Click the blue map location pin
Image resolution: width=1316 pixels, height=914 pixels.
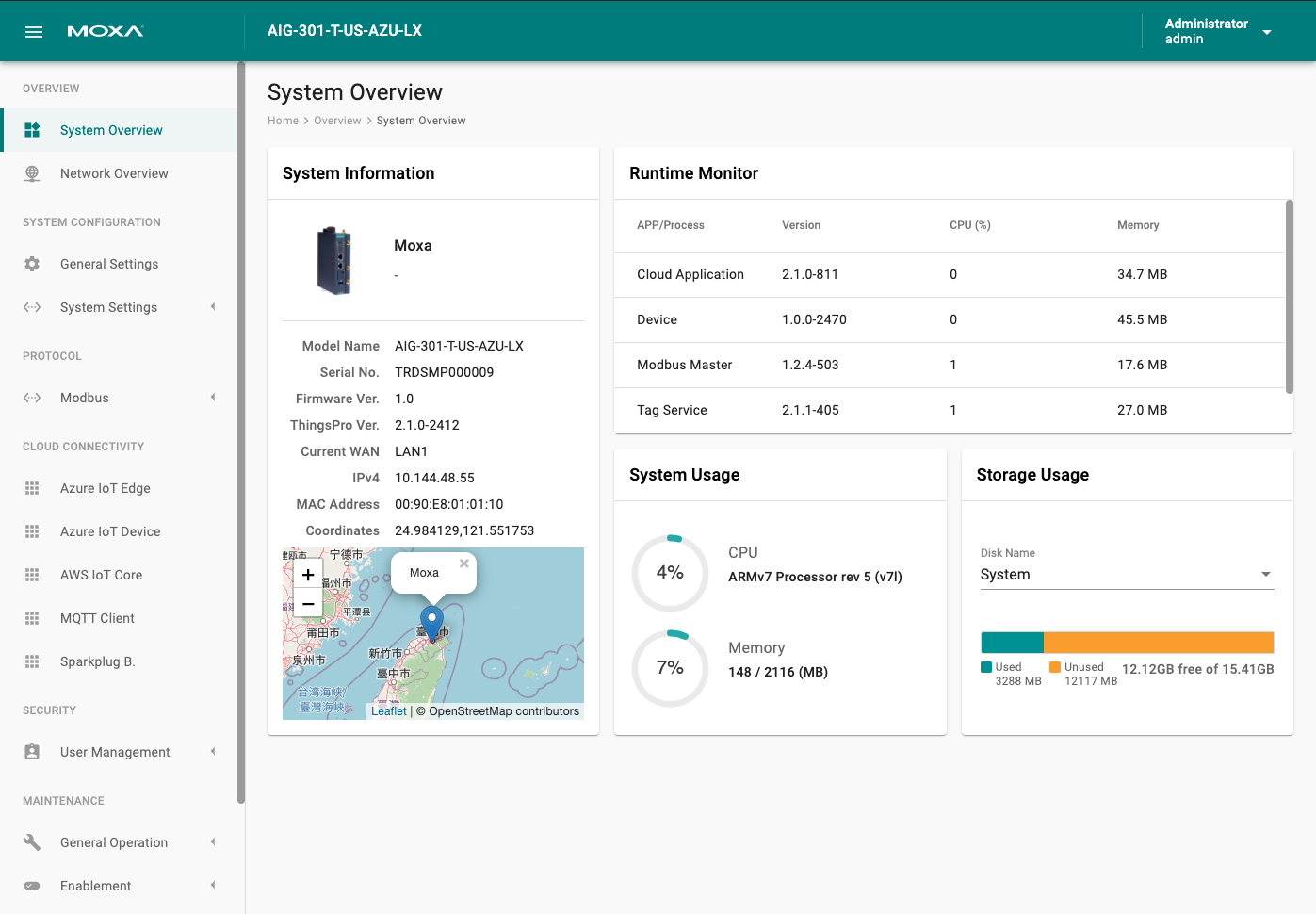pos(431,623)
